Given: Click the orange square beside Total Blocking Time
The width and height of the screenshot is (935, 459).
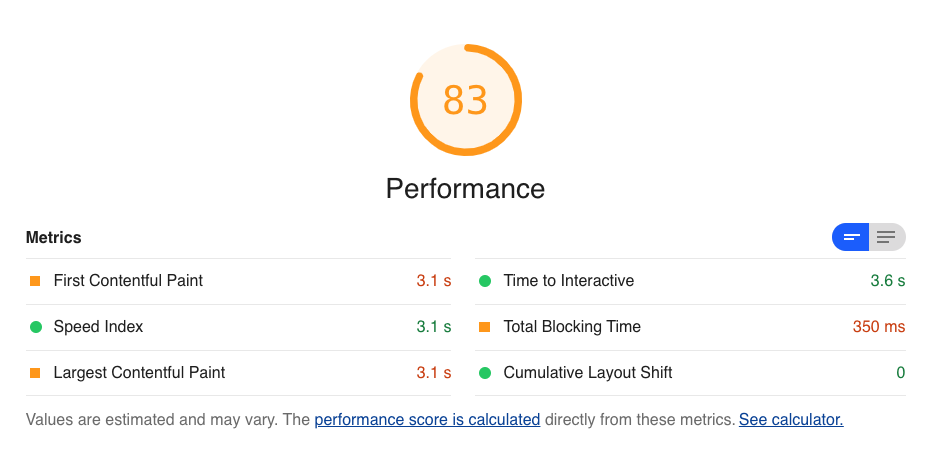Looking at the screenshot, I should (x=485, y=327).
